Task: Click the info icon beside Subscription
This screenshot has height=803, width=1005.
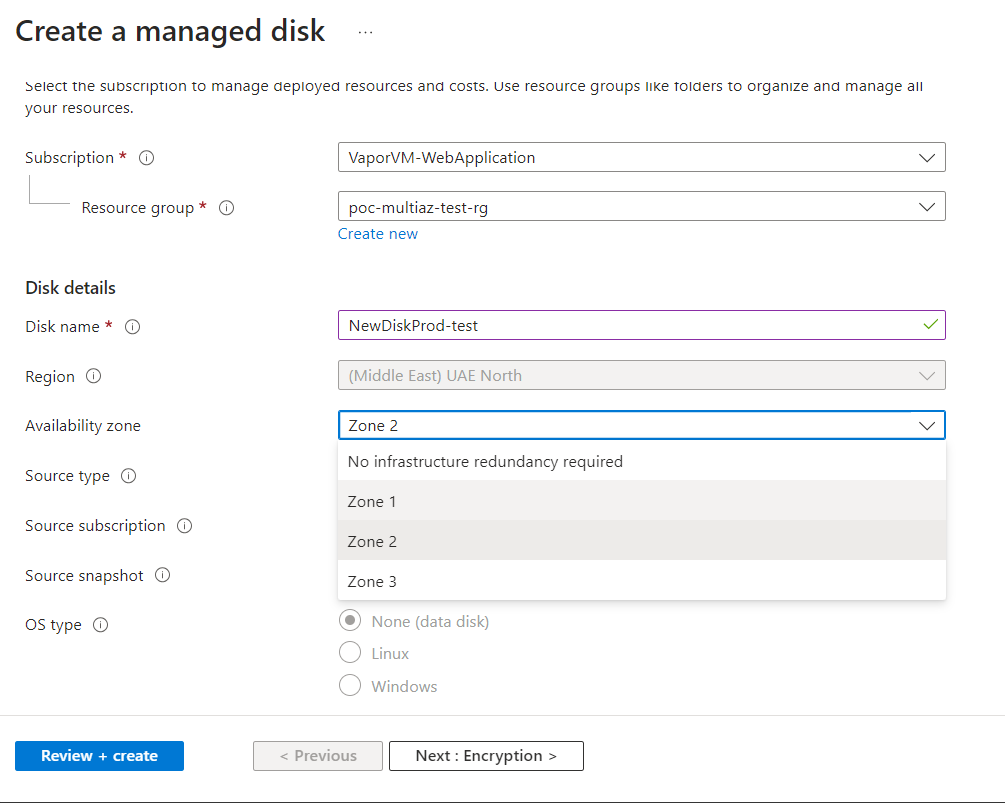Action: (x=145, y=157)
